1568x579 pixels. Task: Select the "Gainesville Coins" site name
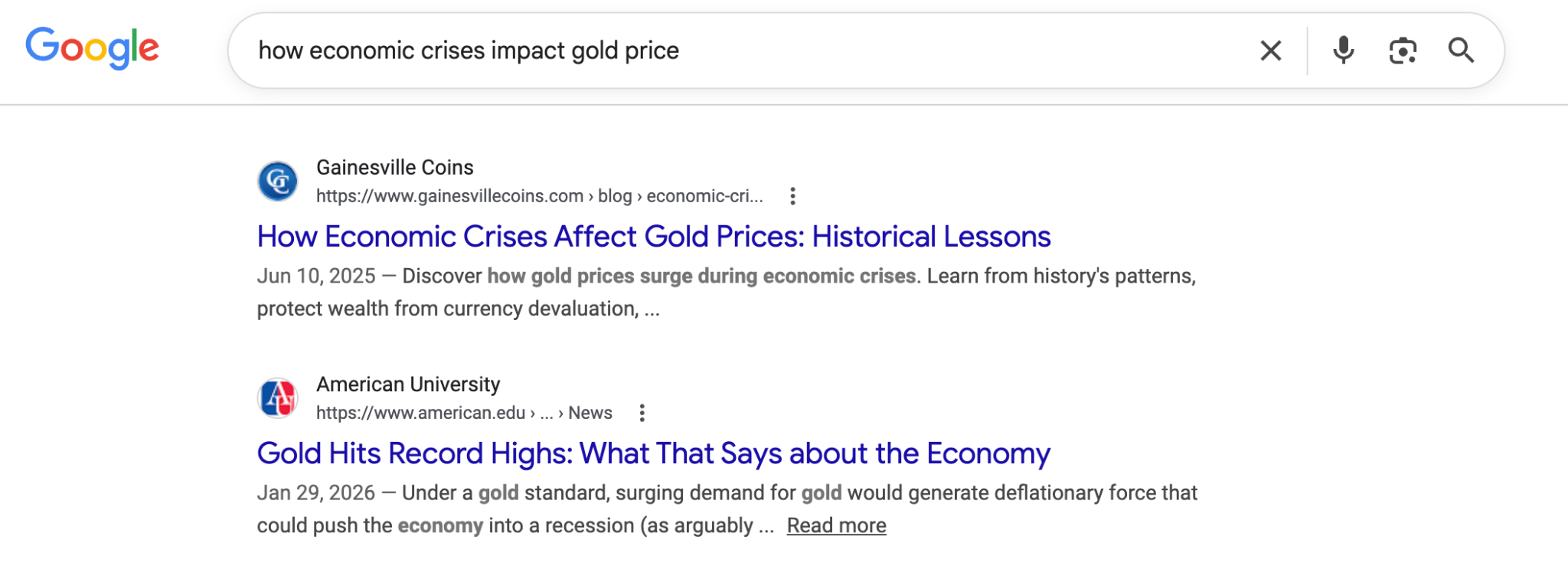pyautogui.click(x=395, y=167)
